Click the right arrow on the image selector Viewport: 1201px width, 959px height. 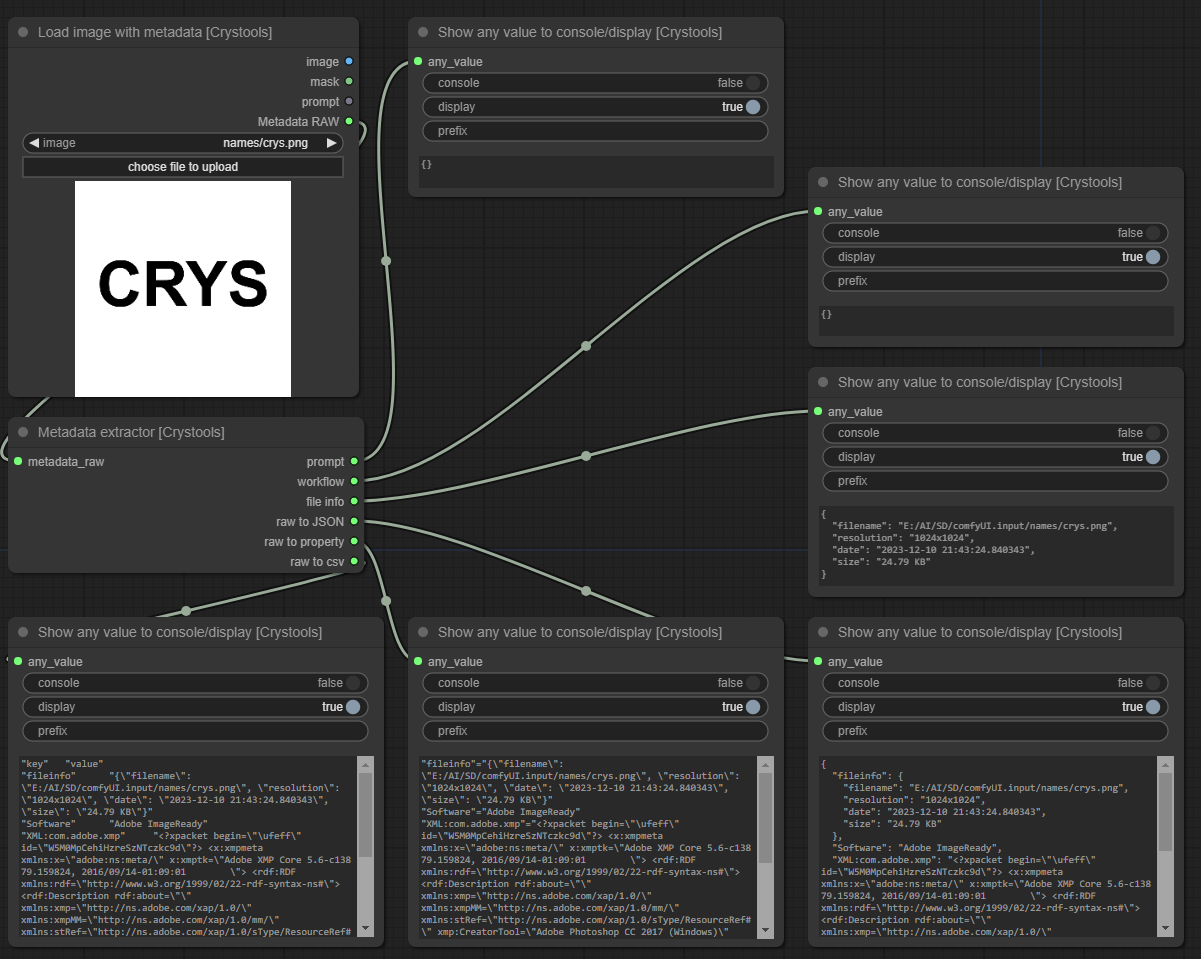pyautogui.click(x=331, y=143)
